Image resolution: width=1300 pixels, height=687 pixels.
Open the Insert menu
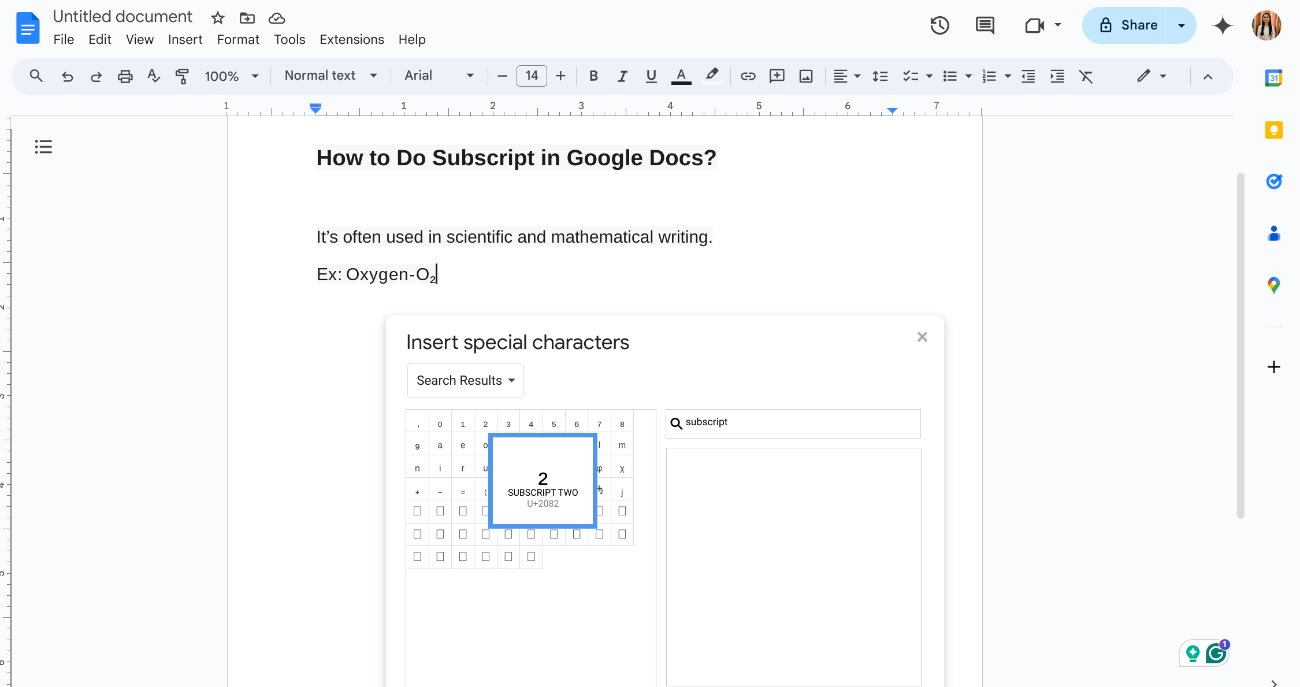tap(185, 39)
